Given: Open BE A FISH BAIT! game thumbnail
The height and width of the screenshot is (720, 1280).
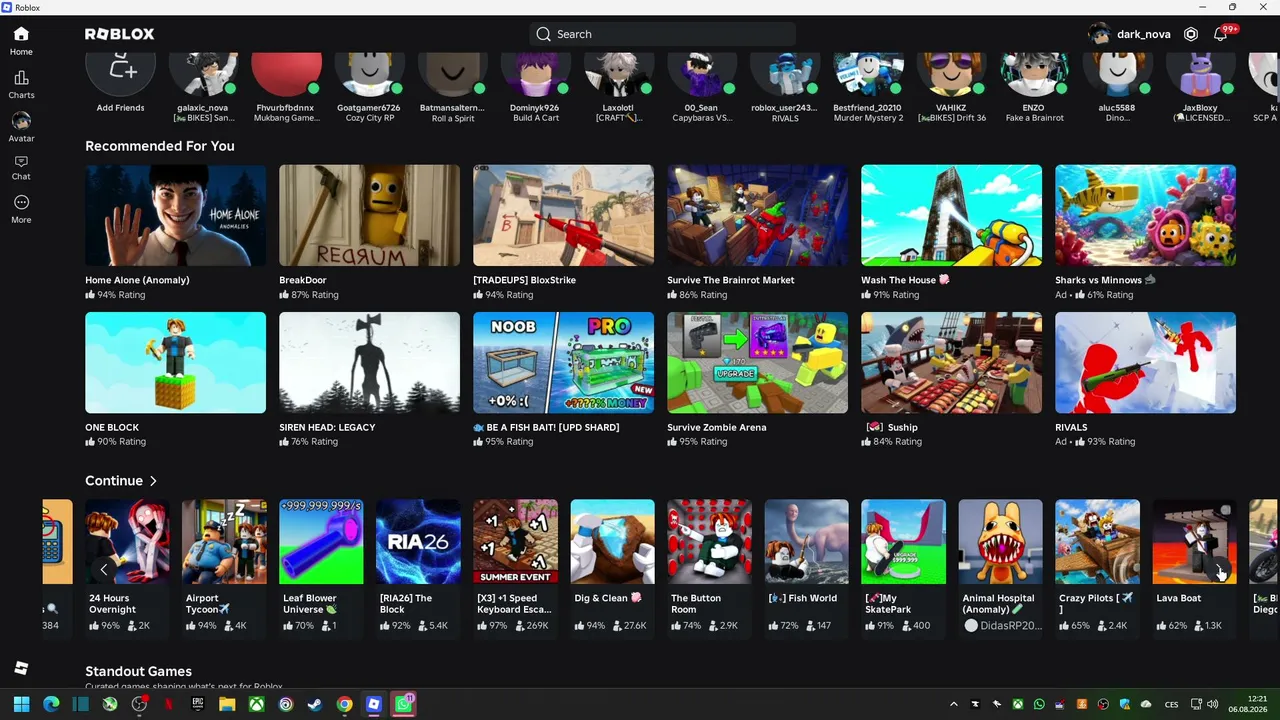Looking at the screenshot, I should point(564,363).
